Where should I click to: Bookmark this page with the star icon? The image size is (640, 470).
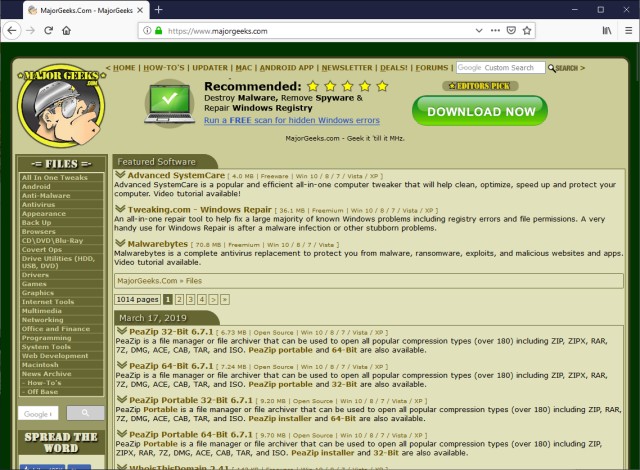527,31
